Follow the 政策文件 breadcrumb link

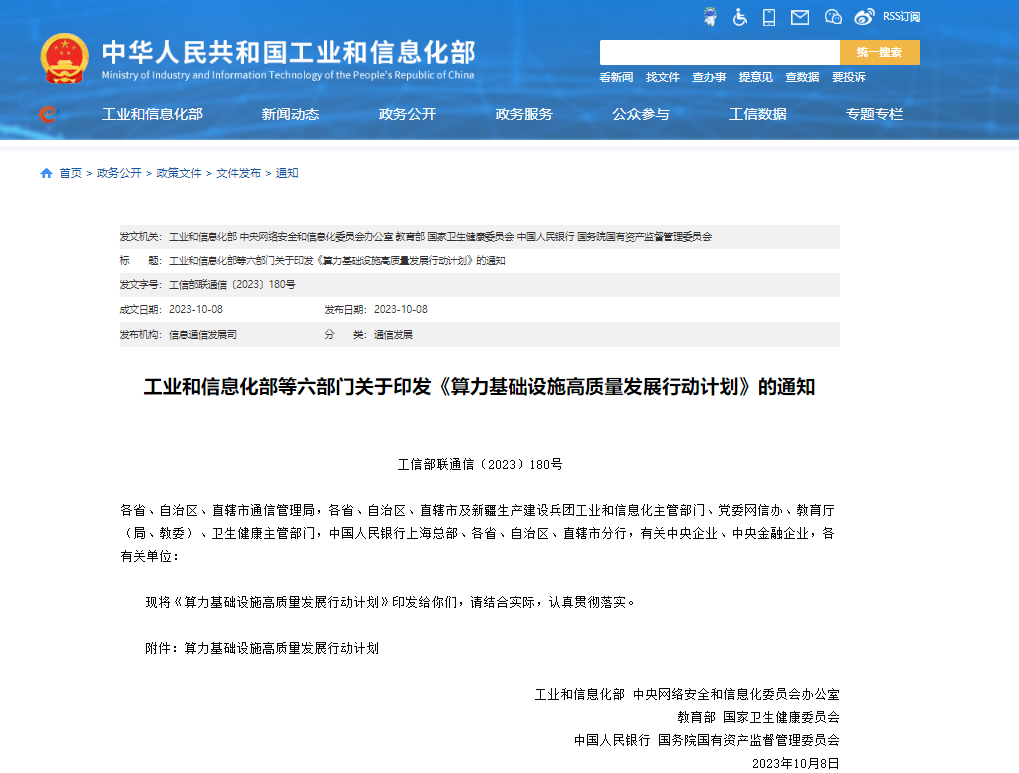(180, 173)
